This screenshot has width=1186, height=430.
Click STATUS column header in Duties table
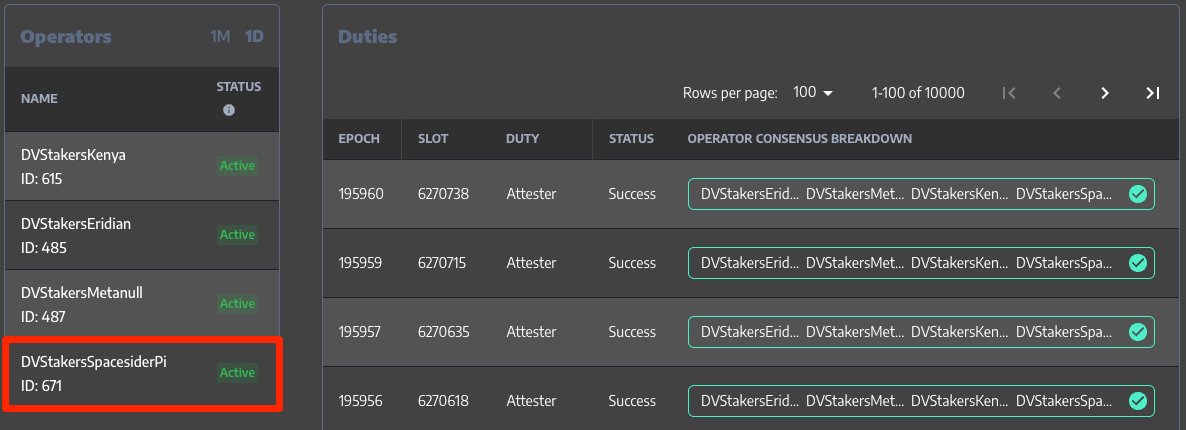click(631, 139)
